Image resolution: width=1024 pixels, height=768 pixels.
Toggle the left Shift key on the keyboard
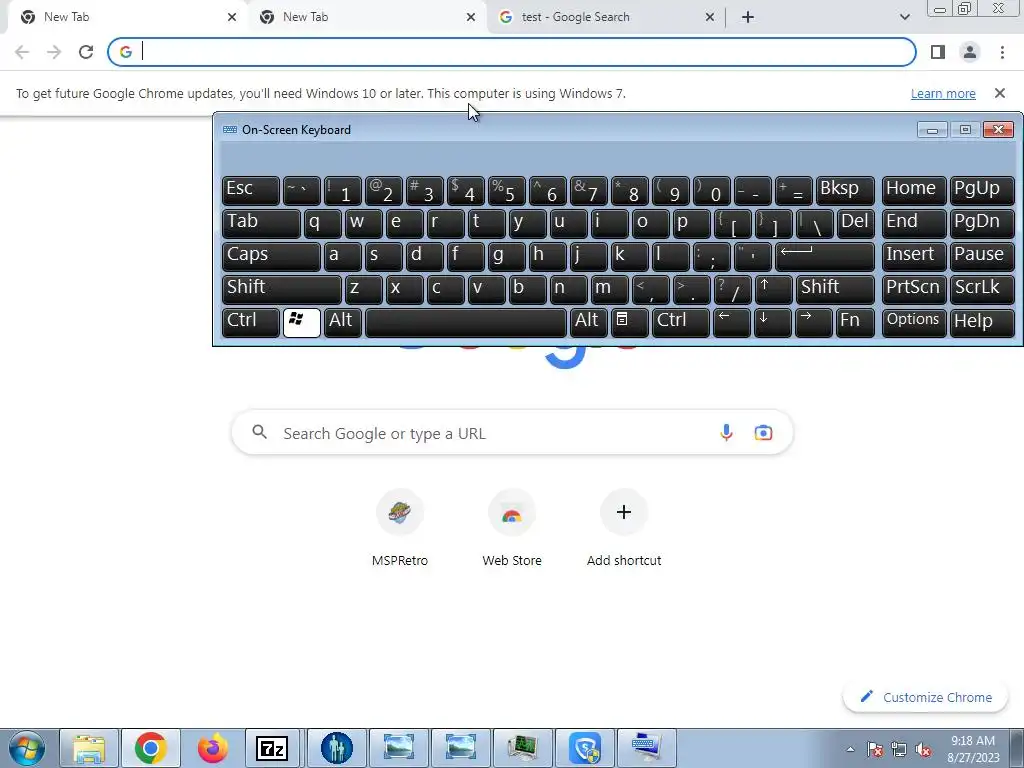[x=281, y=289]
